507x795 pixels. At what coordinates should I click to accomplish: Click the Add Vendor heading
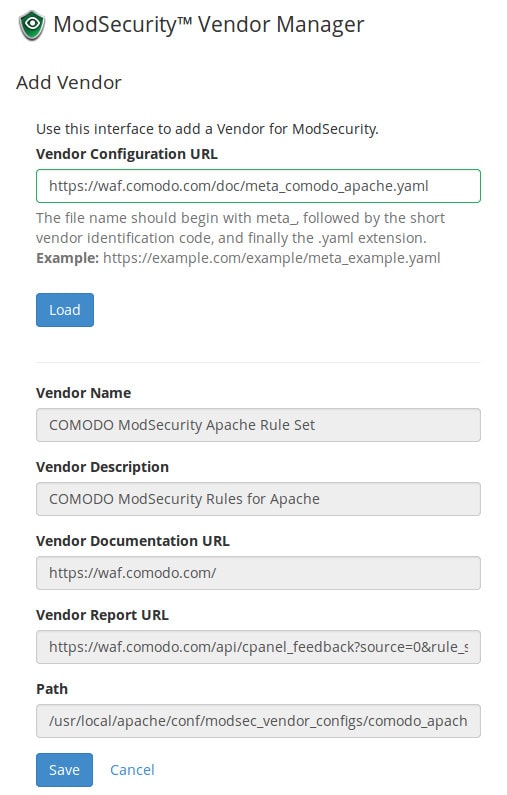[x=69, y=83]
